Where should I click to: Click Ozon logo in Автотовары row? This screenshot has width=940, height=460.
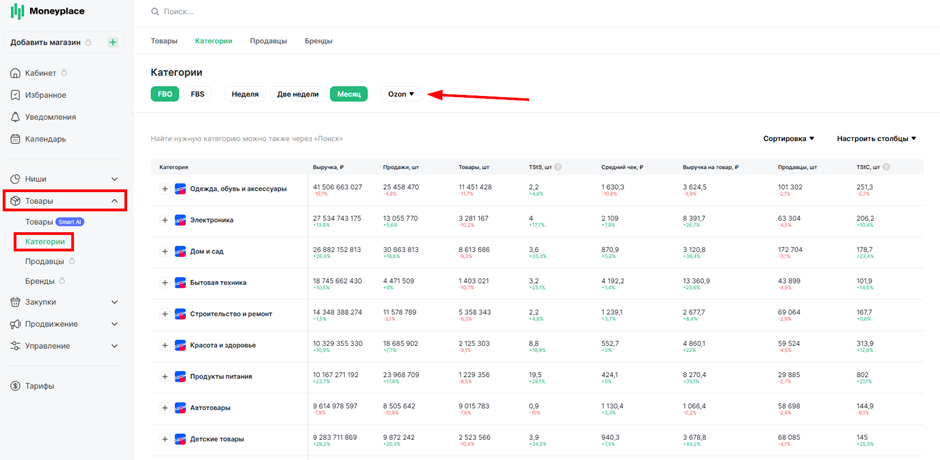pos(180,408)
